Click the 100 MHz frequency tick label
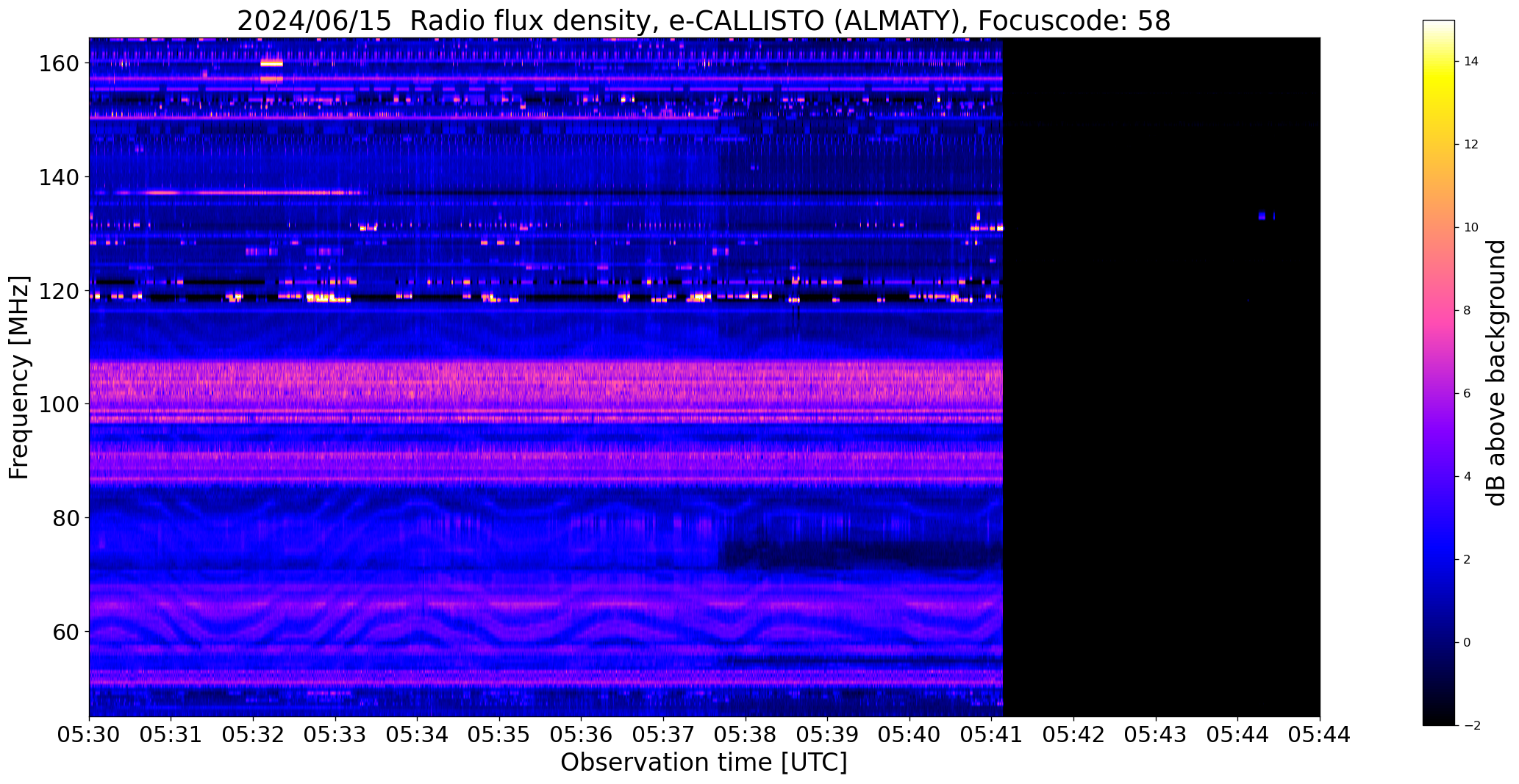Viewport: 1519px width, 784px height. point(58,404)
